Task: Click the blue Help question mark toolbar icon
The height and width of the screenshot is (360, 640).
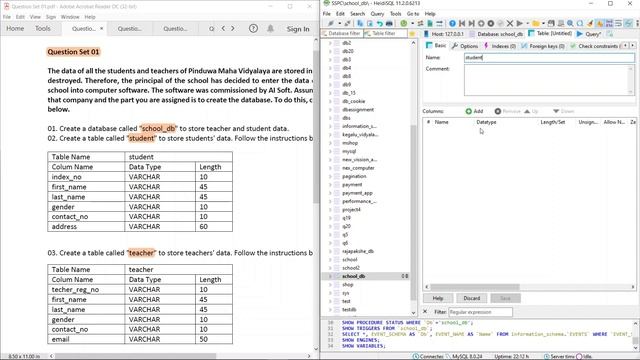Action: click(x=452, y=23)
